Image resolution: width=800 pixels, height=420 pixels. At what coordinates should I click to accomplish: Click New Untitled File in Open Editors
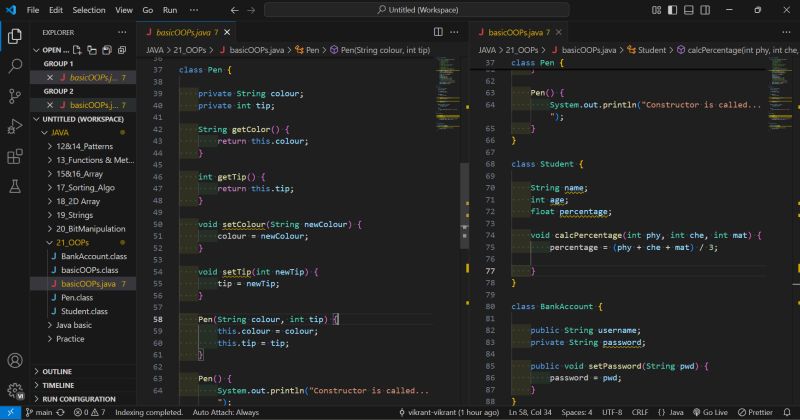77,50
